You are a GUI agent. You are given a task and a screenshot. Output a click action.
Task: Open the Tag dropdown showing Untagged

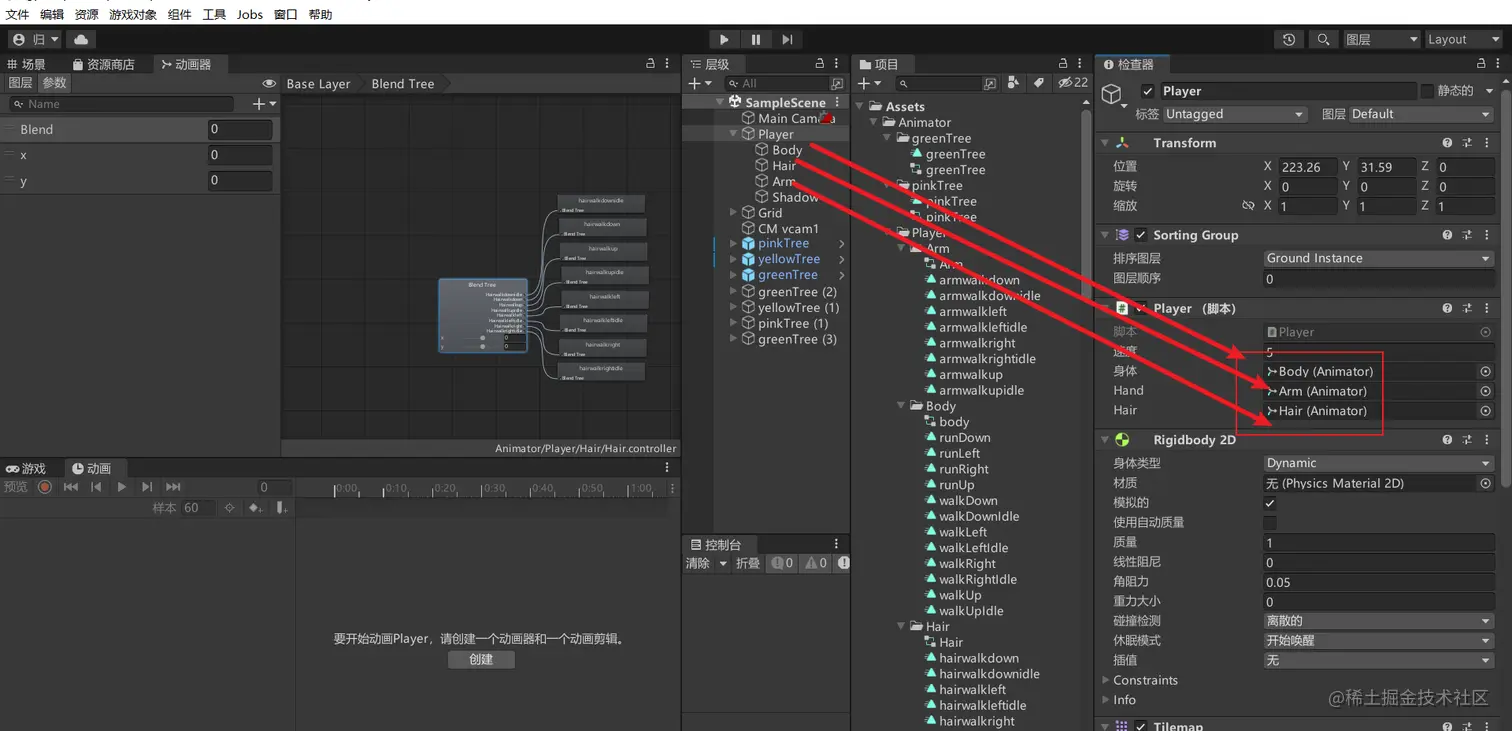click(1235, 114)
